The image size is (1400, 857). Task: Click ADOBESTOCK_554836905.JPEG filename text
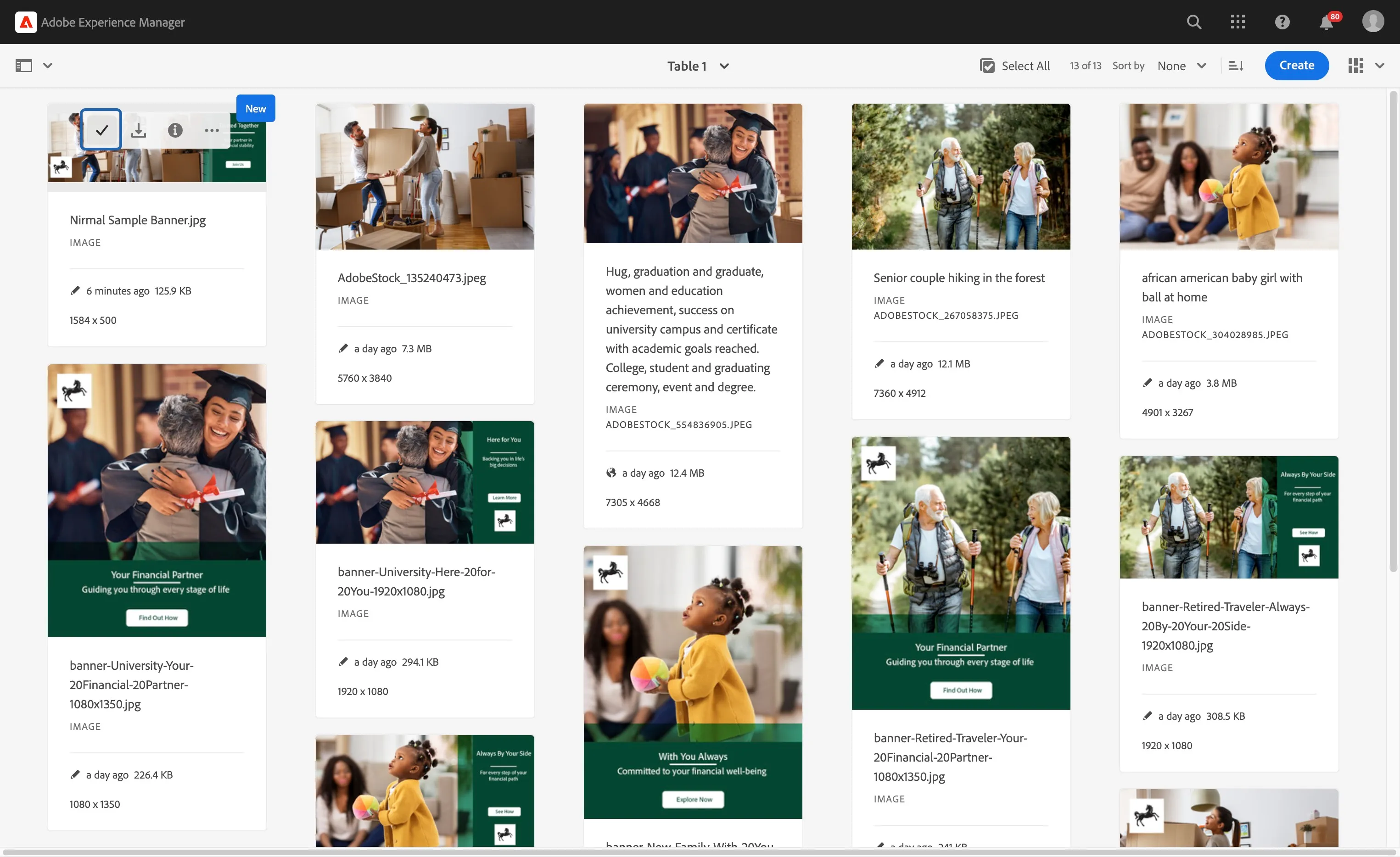pyautogui.click(x=678, y=425)
